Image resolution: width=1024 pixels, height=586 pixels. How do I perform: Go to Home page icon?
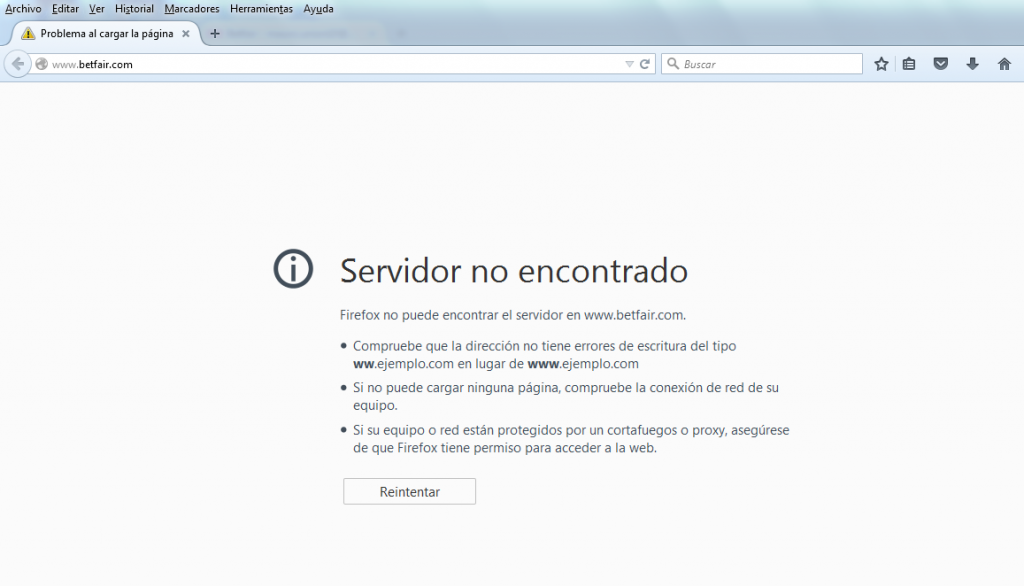(1004, 63)
